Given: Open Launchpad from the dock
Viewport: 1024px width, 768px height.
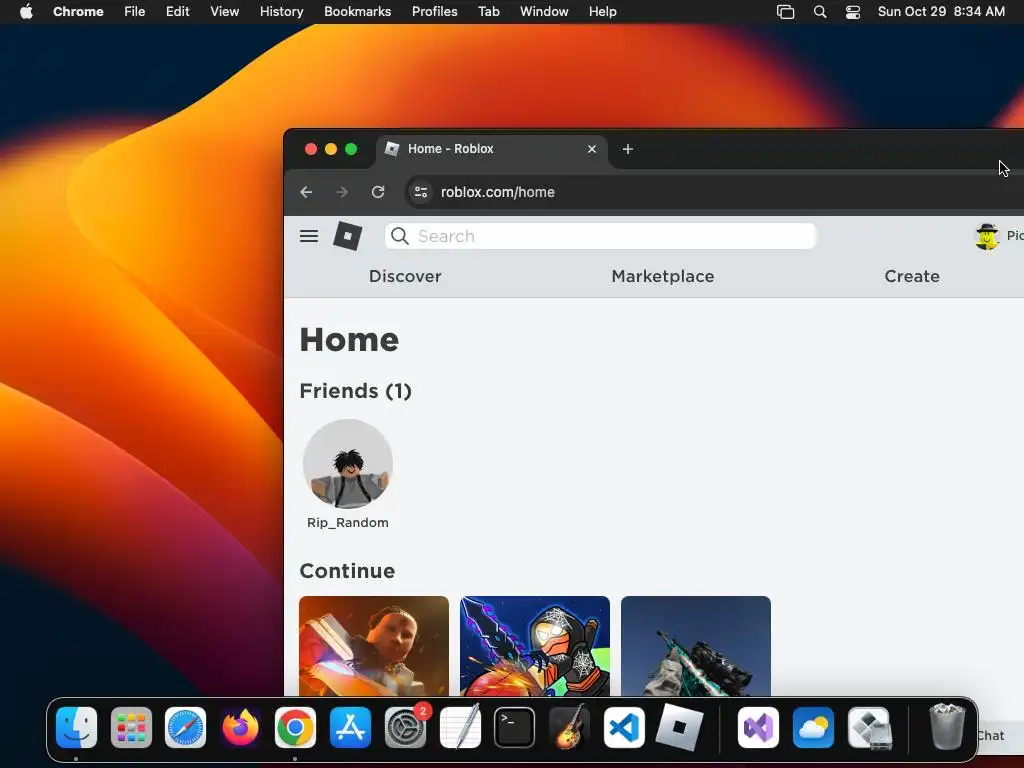Looking at the screenshot, I should pos(131,727).
